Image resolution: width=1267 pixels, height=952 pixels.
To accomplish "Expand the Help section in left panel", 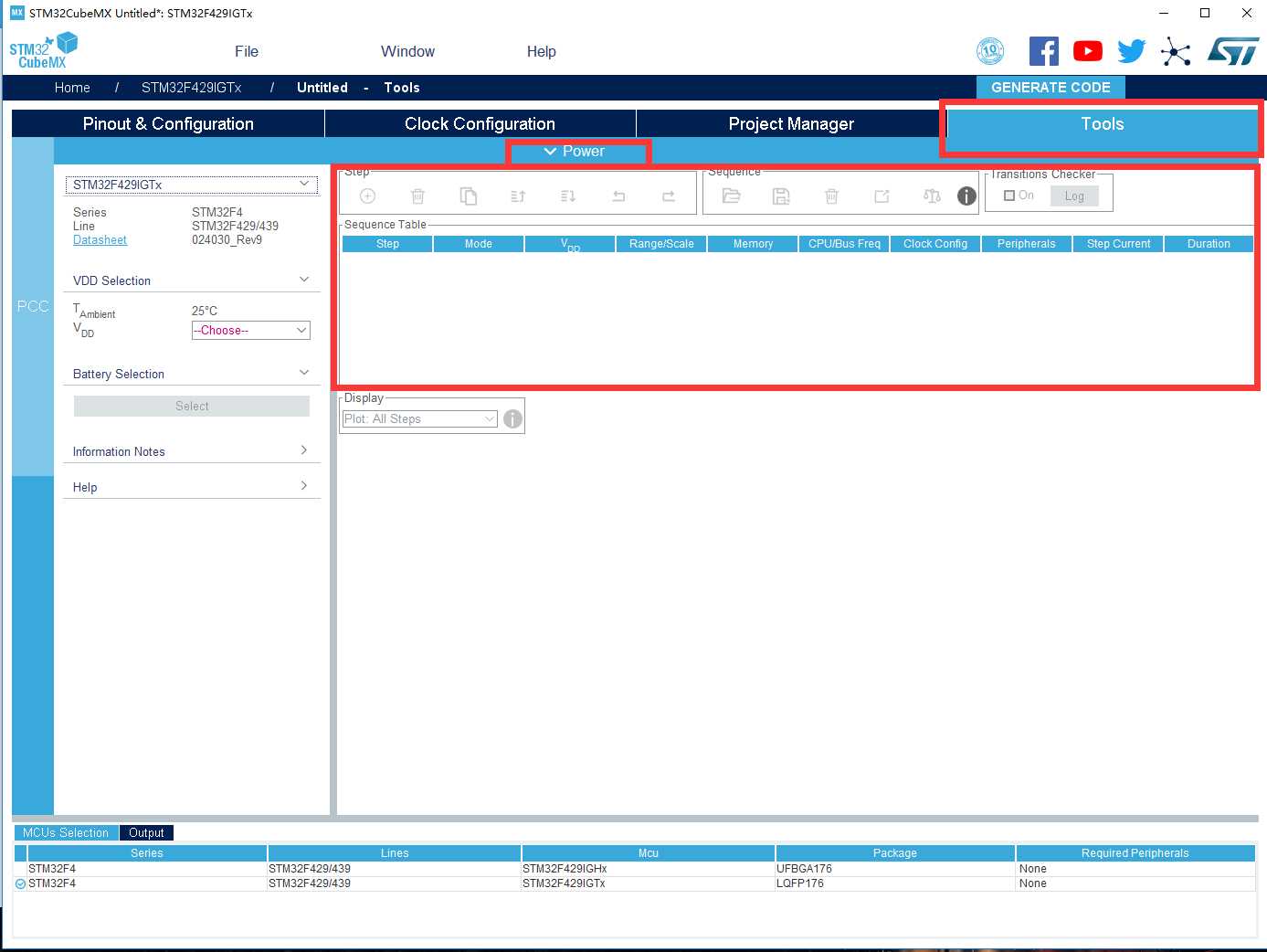I will 304,486.
